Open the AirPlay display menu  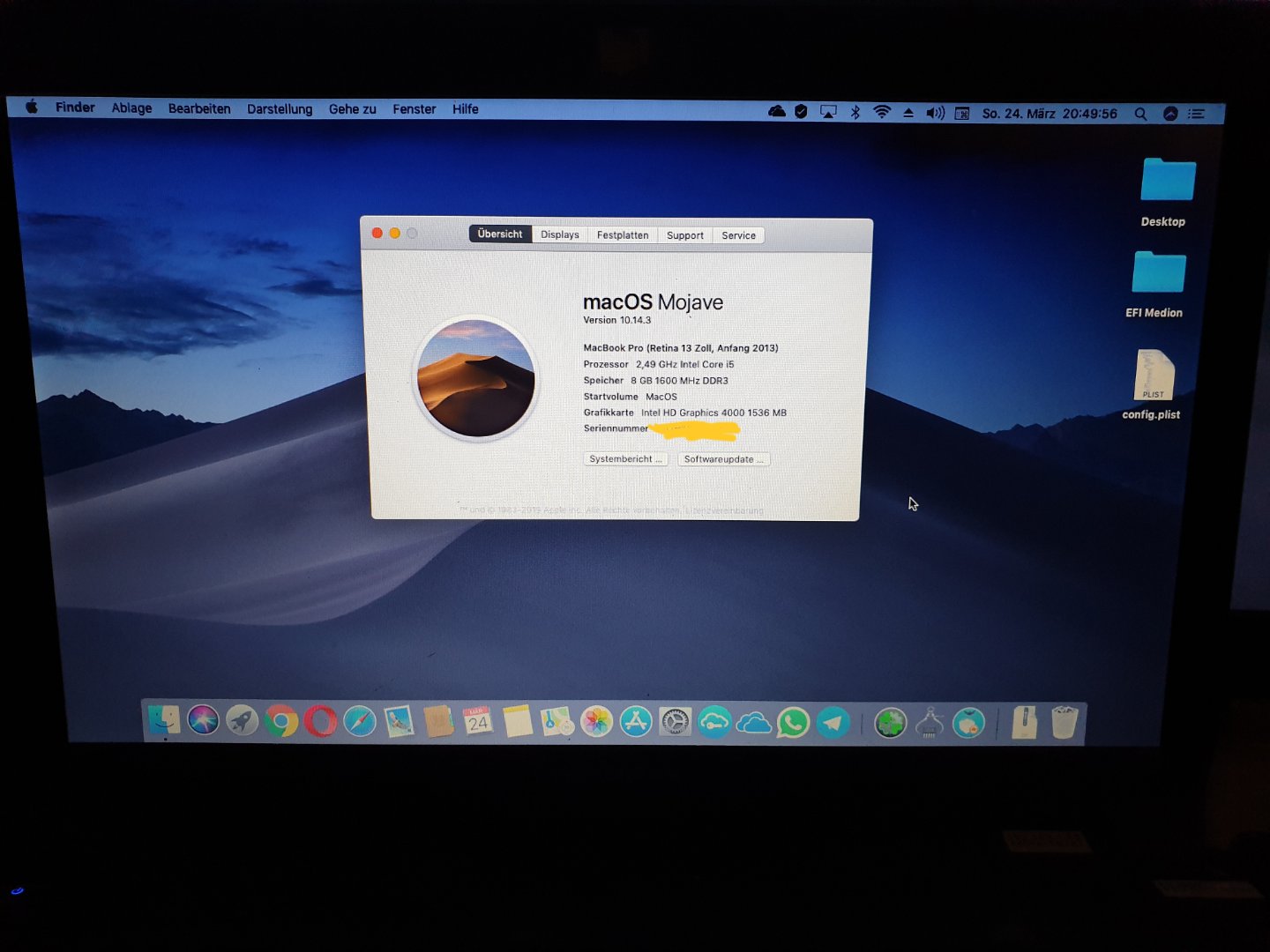point(828,112)
